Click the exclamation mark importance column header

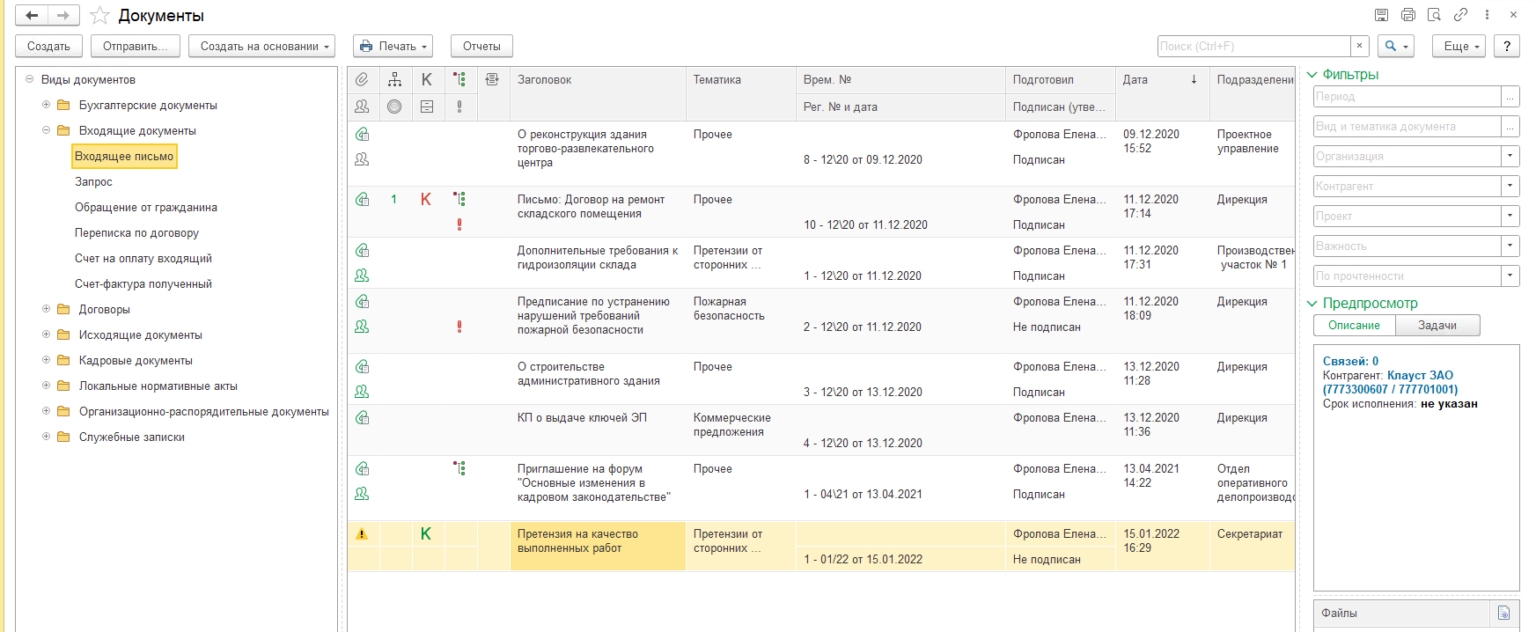(459, 106)
